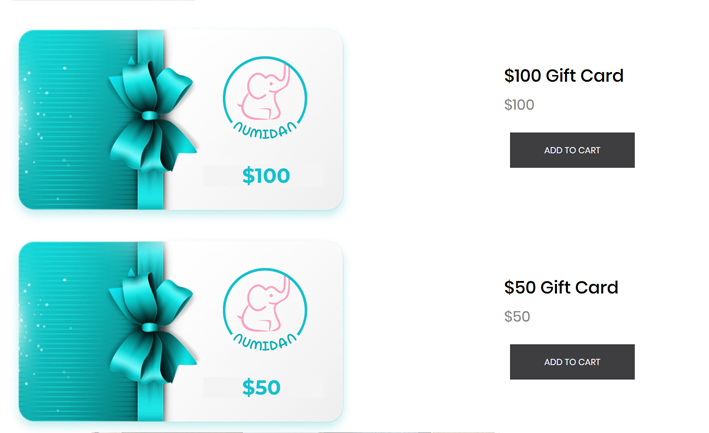The image size is (709, 433).
Task: Open the $50 Gift Card product title
Action: point(561,288)
